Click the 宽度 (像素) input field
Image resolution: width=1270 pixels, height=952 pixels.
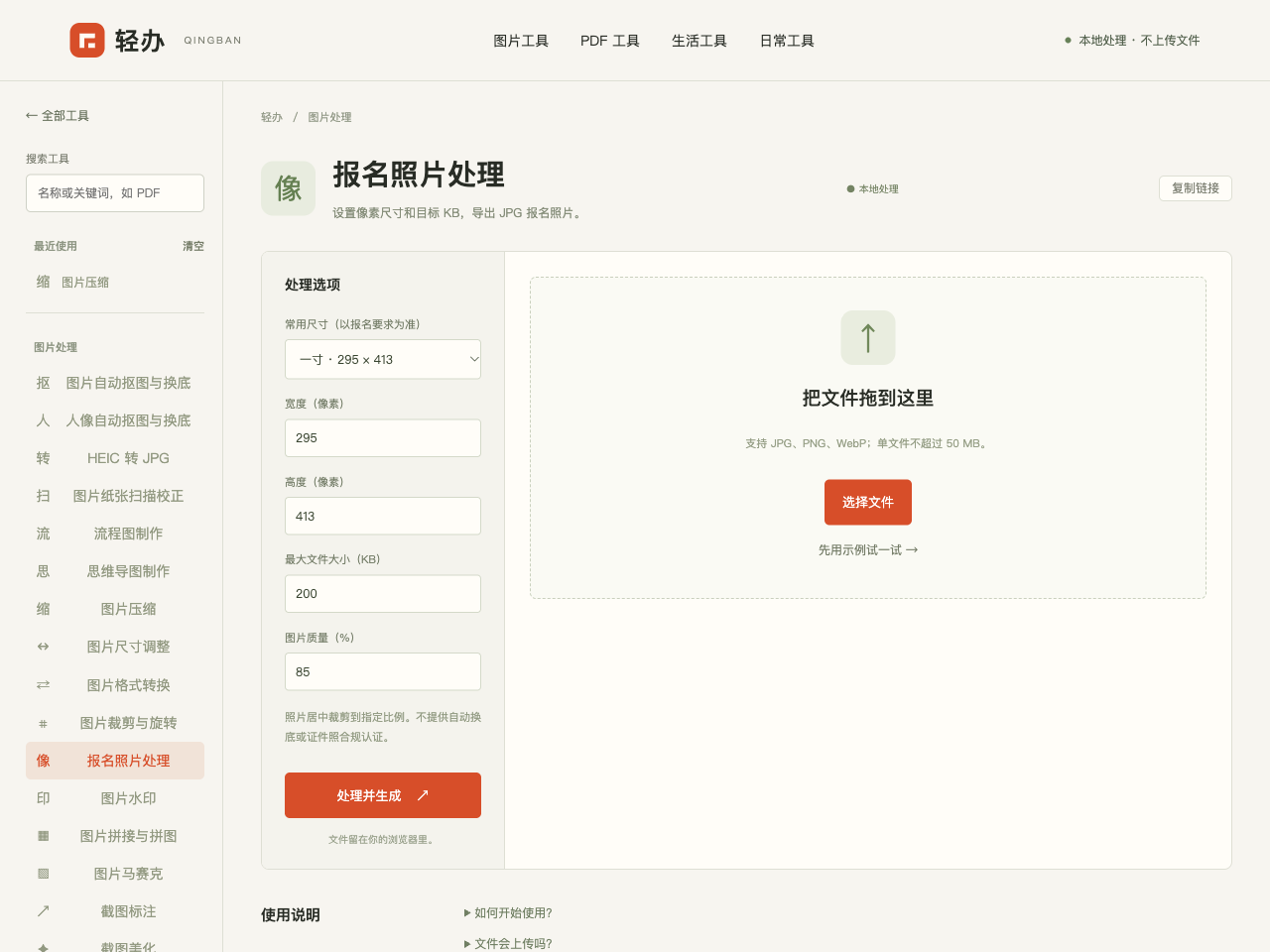(x=383, y=437)
